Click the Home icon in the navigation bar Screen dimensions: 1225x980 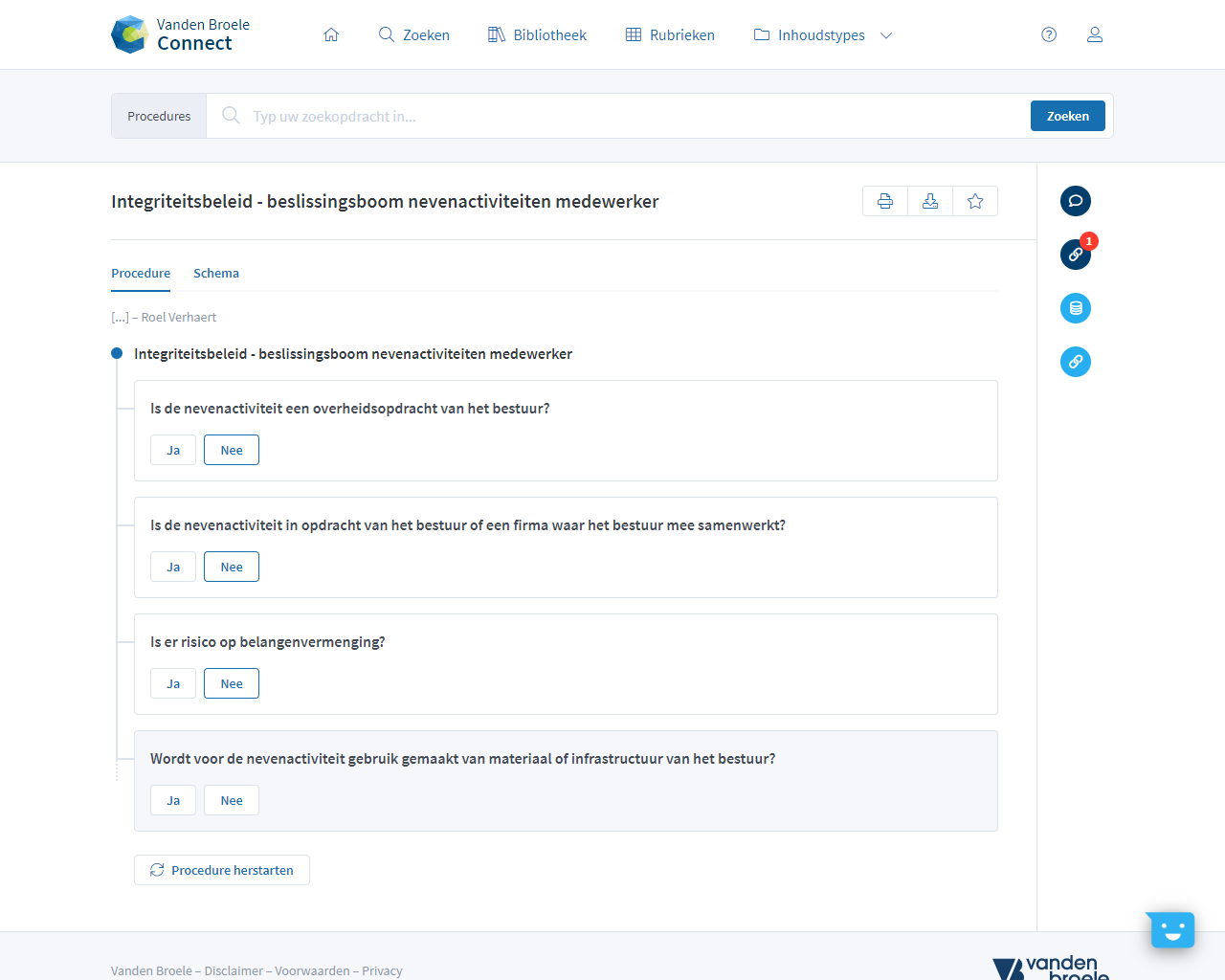(x=331, y=33)
